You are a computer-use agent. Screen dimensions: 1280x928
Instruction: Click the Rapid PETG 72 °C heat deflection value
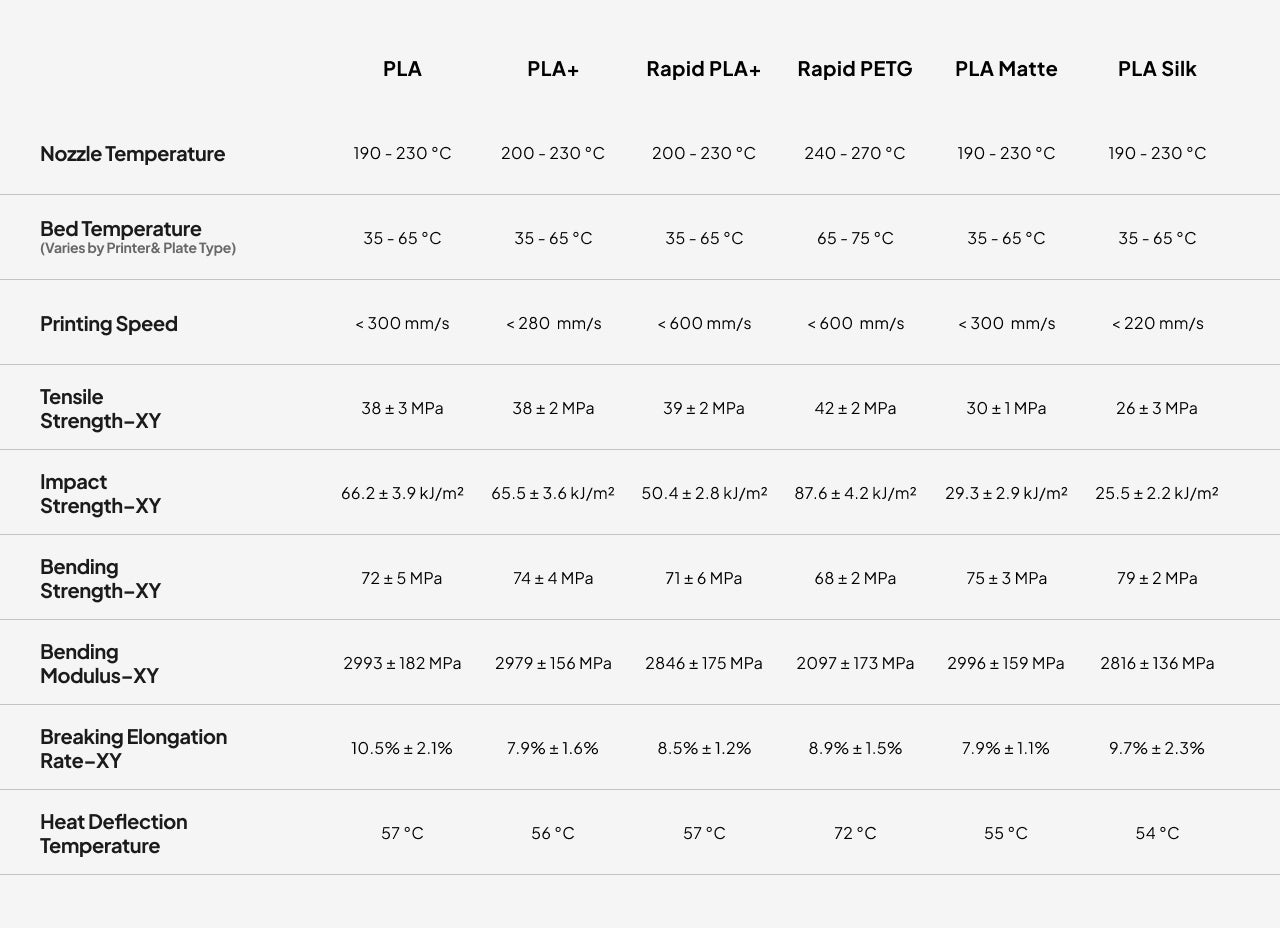855,833
